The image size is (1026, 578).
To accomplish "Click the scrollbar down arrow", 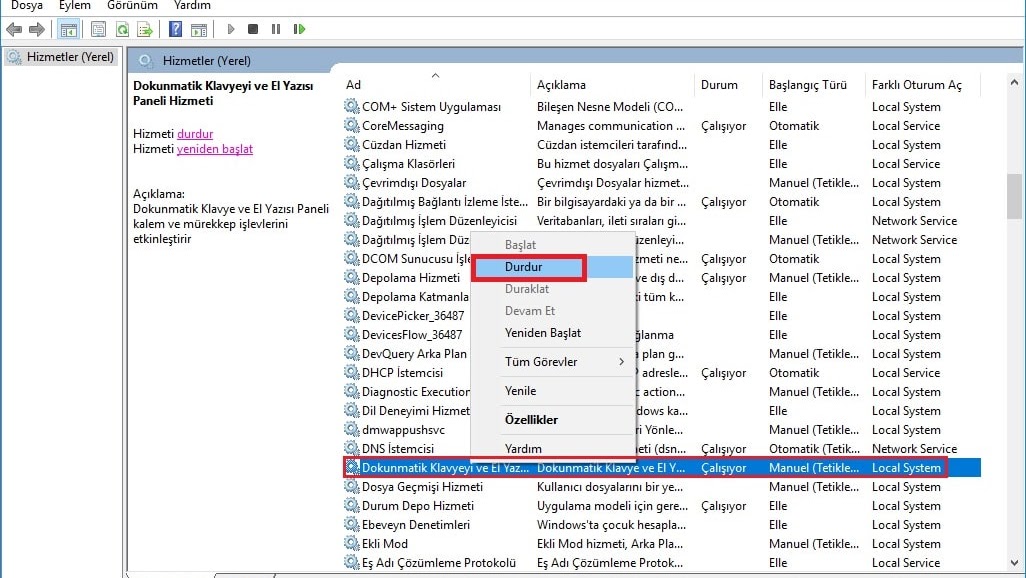I will (x=1014, y=563).
